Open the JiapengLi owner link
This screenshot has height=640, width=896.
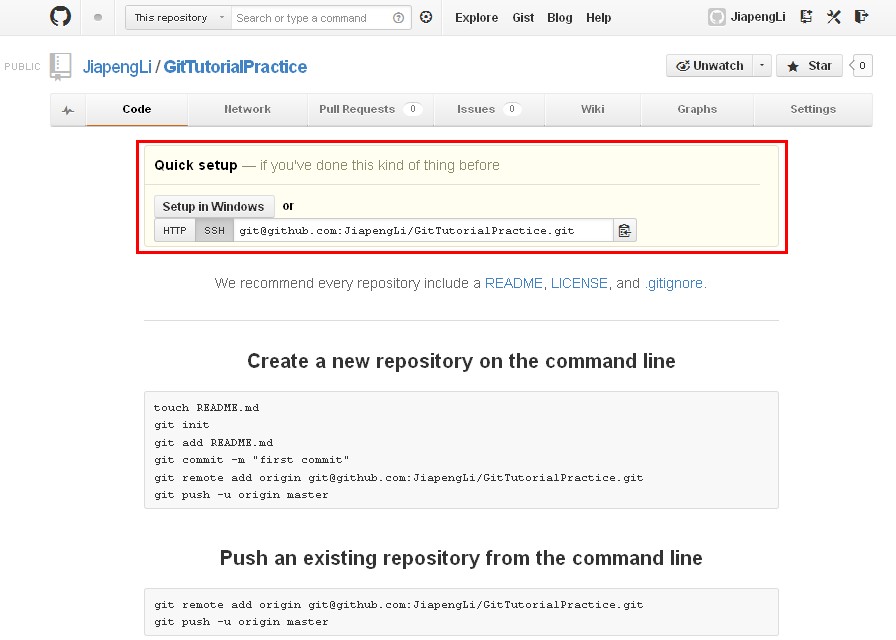(x=117, y=67)
